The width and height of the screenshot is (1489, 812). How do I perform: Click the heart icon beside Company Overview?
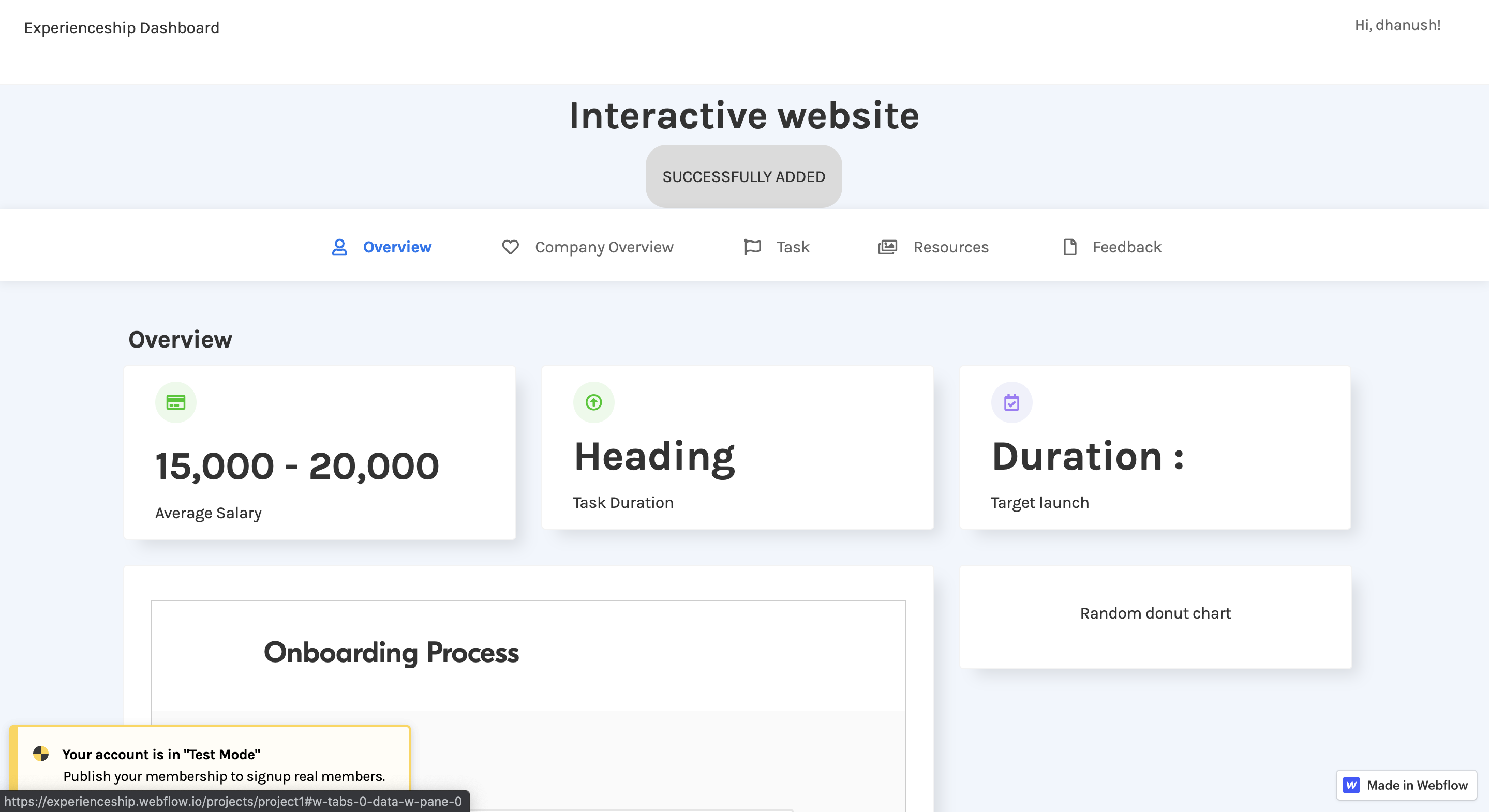click(510, 247)
